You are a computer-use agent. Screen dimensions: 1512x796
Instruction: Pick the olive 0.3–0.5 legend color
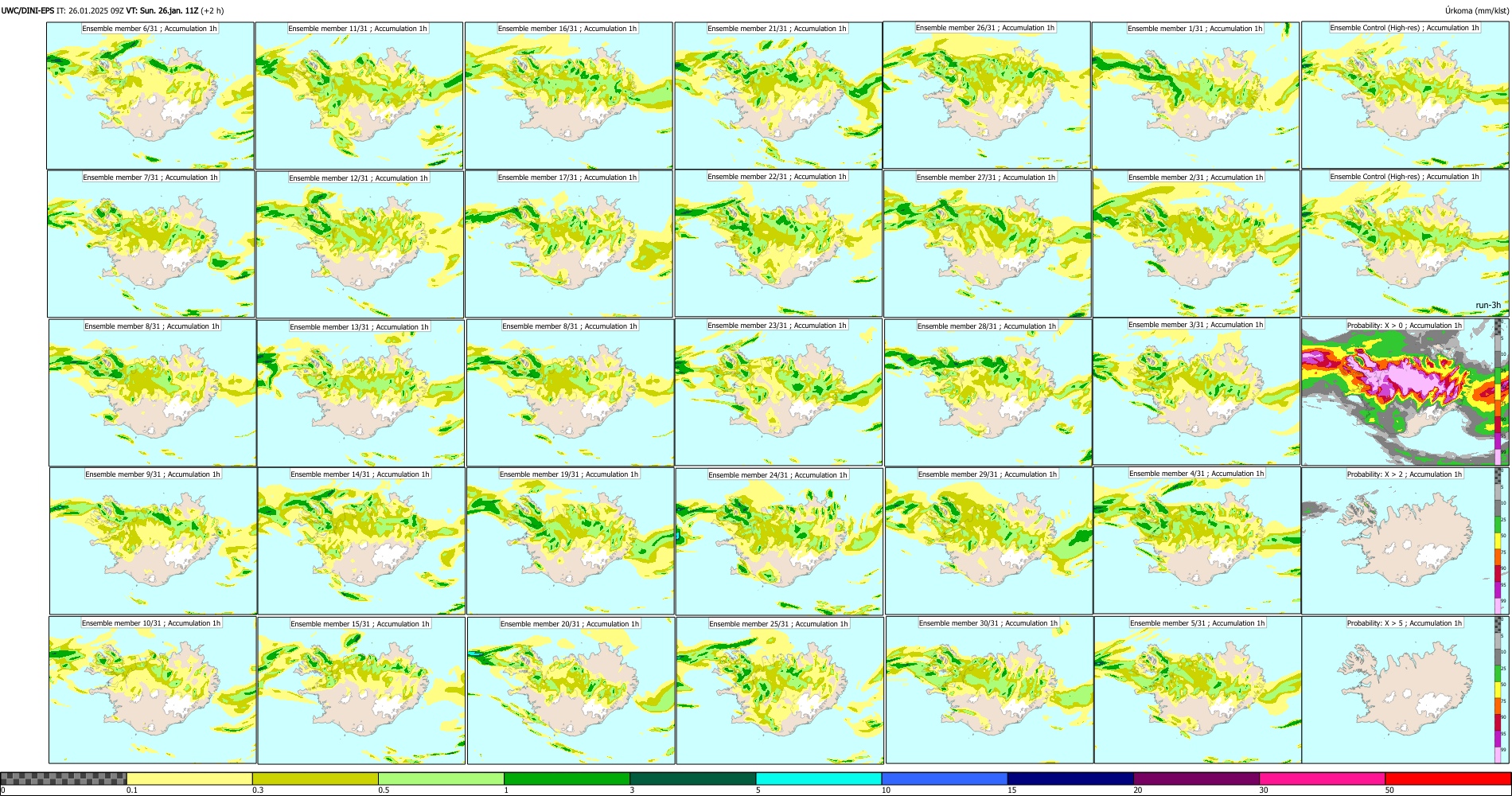click(315, 778)
